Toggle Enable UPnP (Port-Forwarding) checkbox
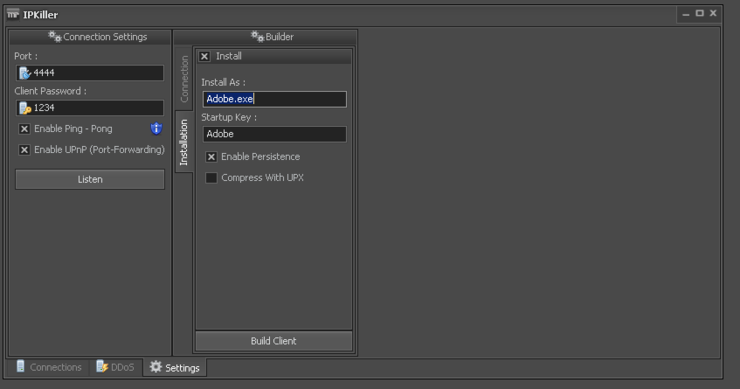The height and width of the screenshot is (389, 740). pyautogui.click(x=24, y=150)
